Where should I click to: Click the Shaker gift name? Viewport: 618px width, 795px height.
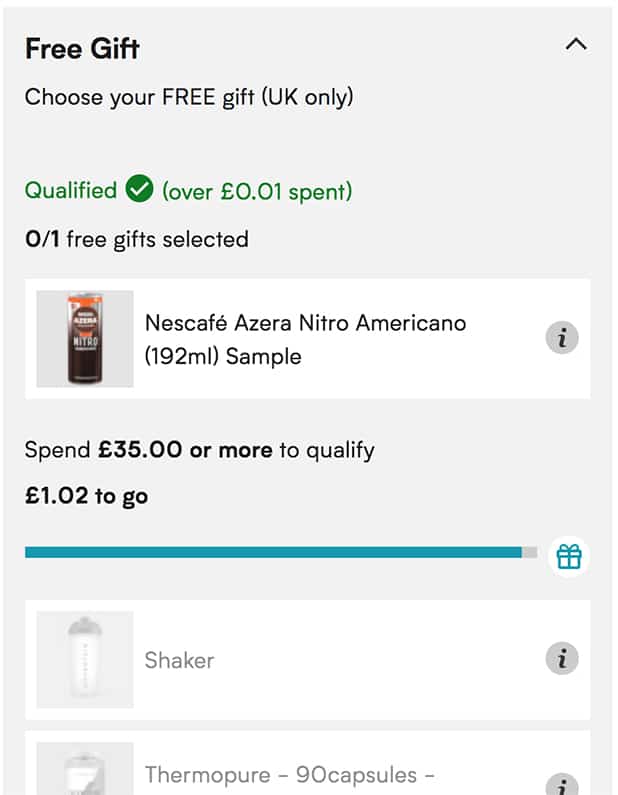pos(180,660)
